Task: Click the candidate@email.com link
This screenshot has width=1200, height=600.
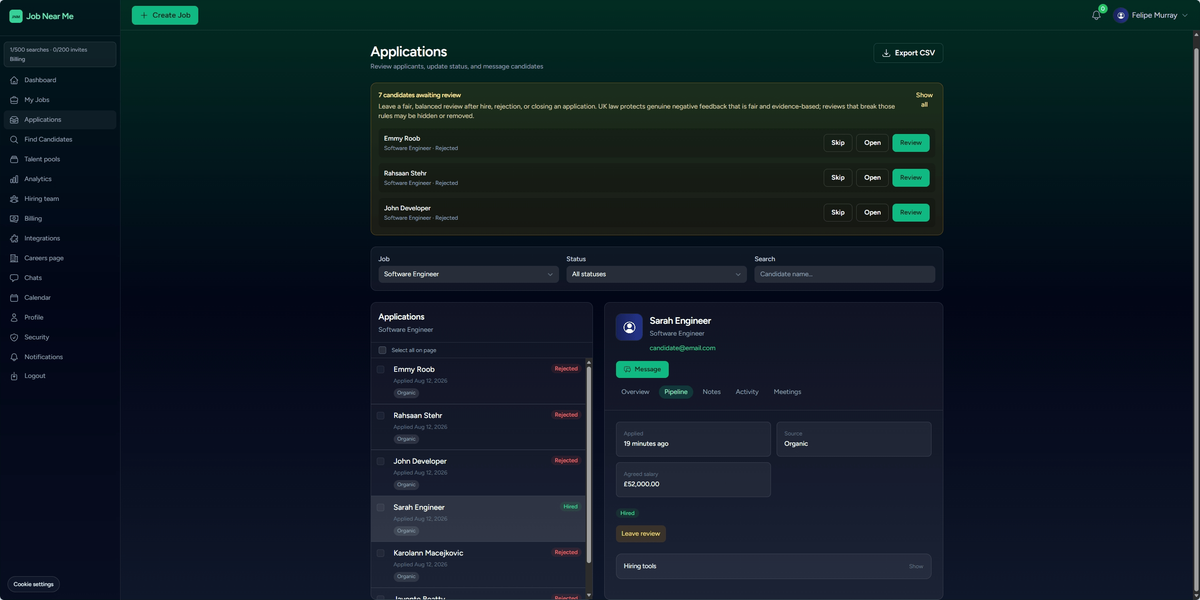Action: 683,348
